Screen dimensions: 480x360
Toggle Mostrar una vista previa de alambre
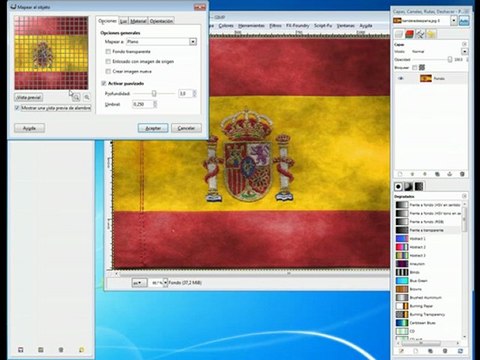(17, 108)
